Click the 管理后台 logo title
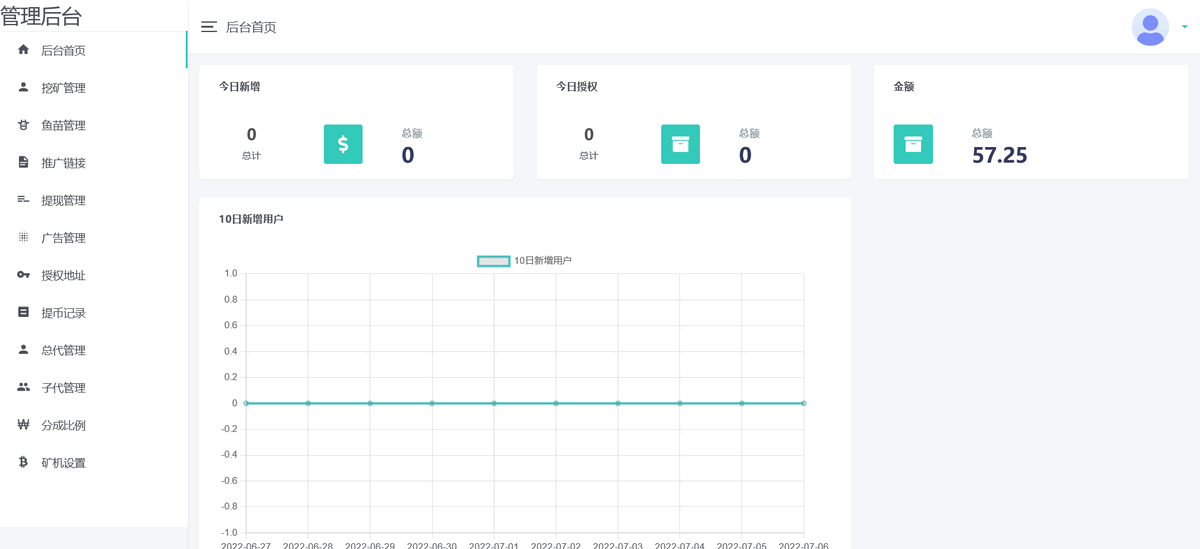The height and width of the screenshot is (549, 1200). point(41,16)
